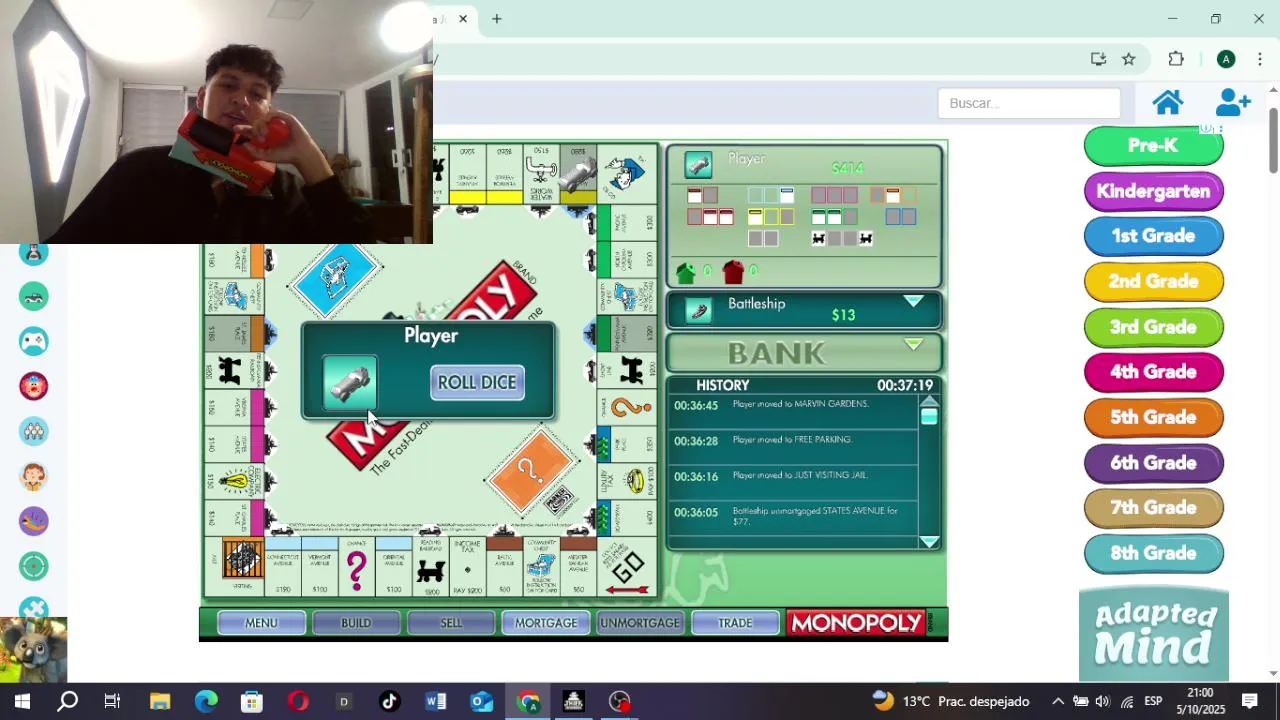Click the SELL button
The width and height of the screenshot is (1280, 720).
tap(451, 623)
